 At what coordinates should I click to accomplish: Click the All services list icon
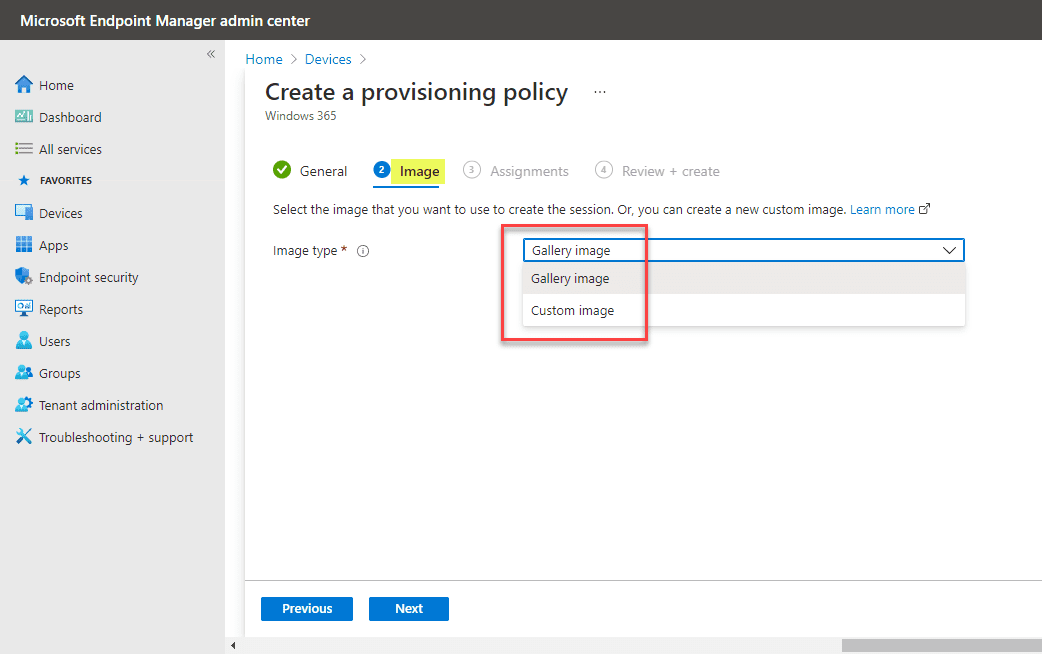pyautogui.click(x=24, y=149)
